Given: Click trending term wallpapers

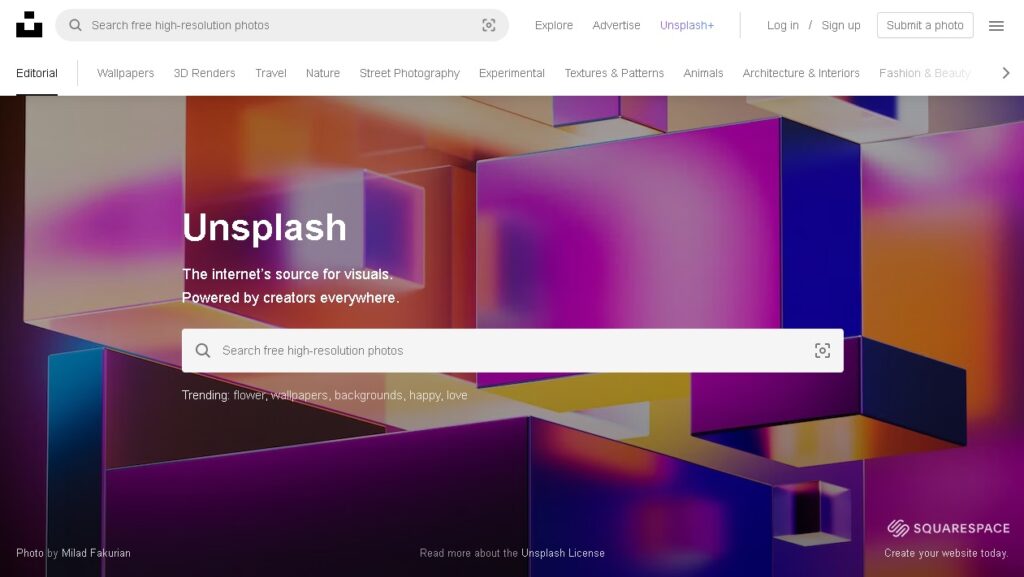Looking at the screenshot, I should [300, 395].
